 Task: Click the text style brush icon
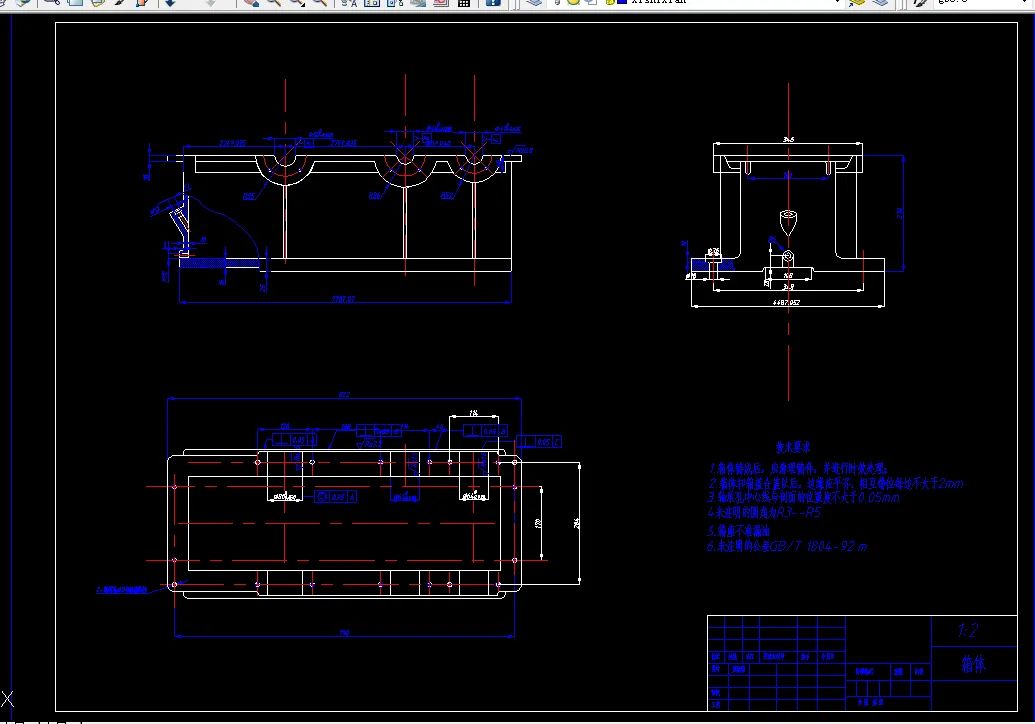(x=920, y=2)
